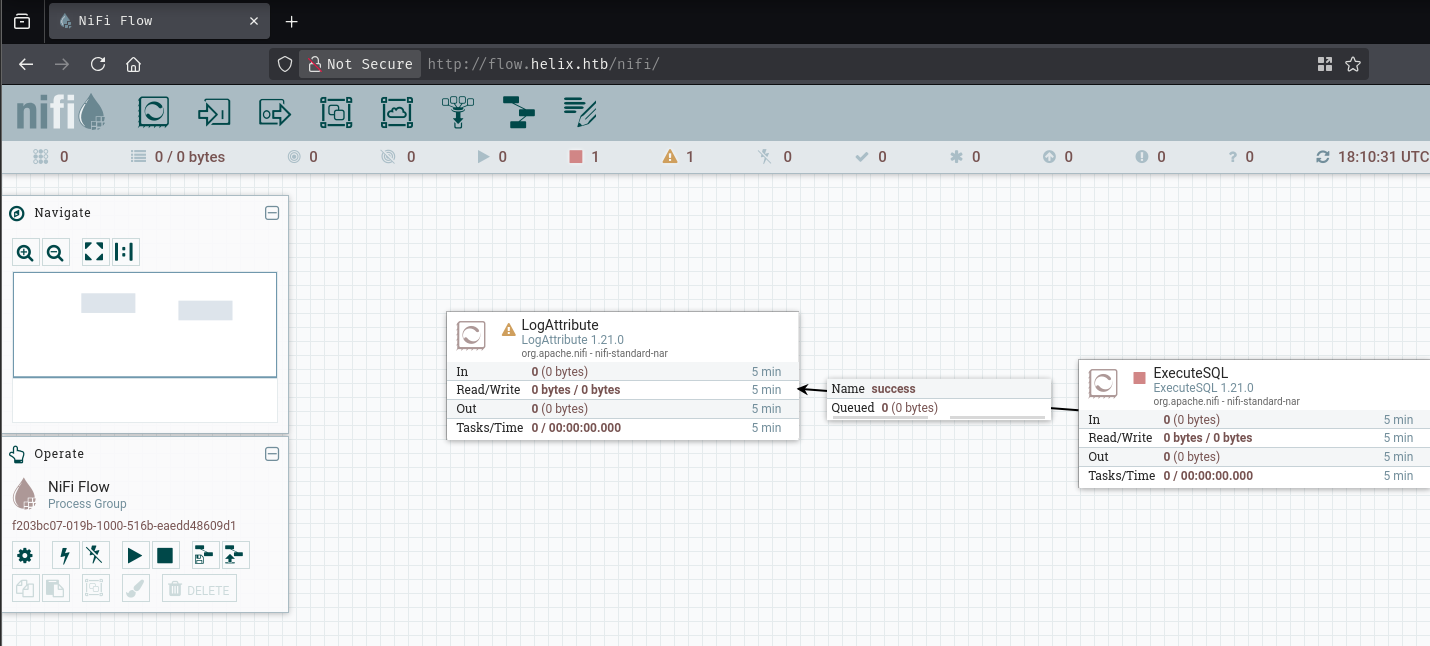Click the disabled components status icon
This screenshot has width=1430, height=646.
(x=764, y=157)
